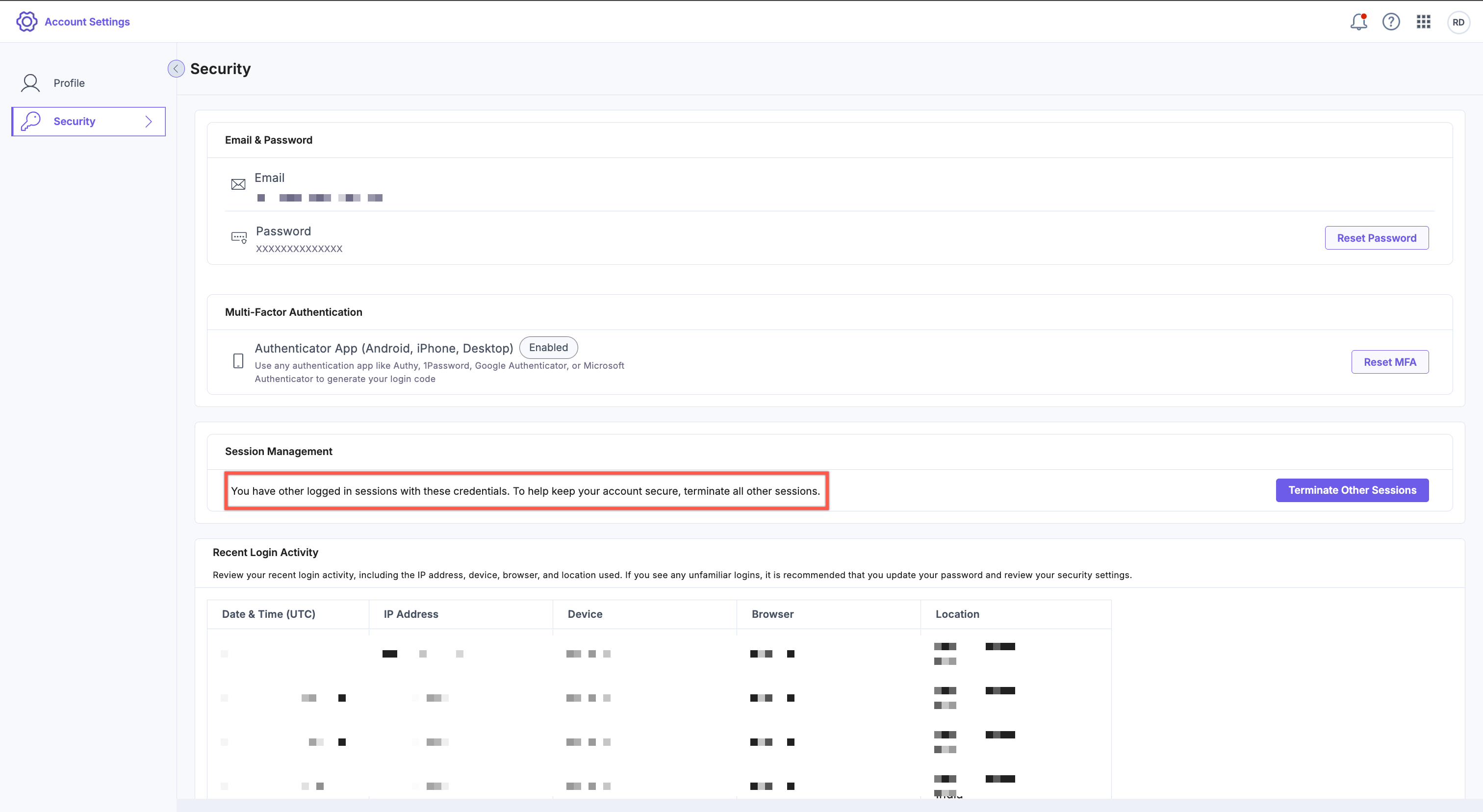
Task: Click the Profile person icon
Action: (x=30, y=83)
